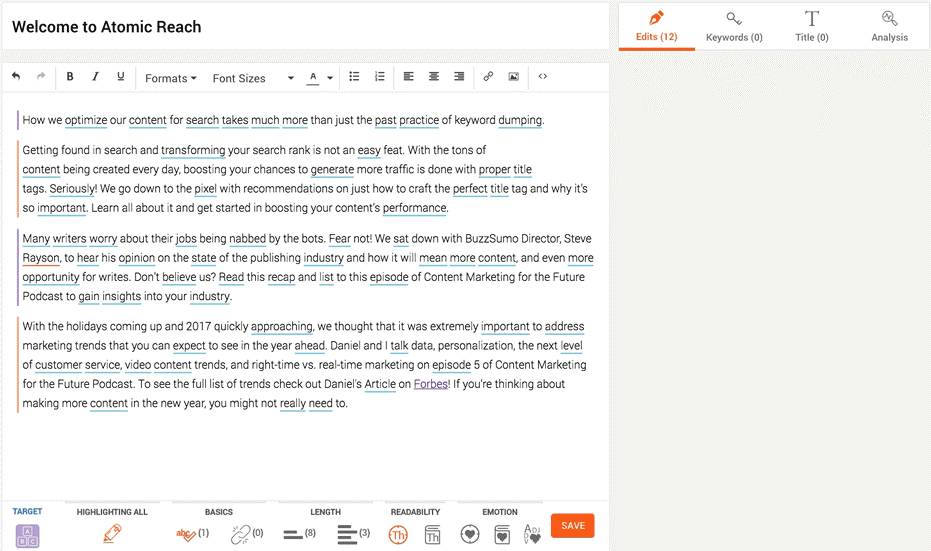This screenshot has width=931, height=551.
Task: Undo the last edit
Action: tap(16, 76)
